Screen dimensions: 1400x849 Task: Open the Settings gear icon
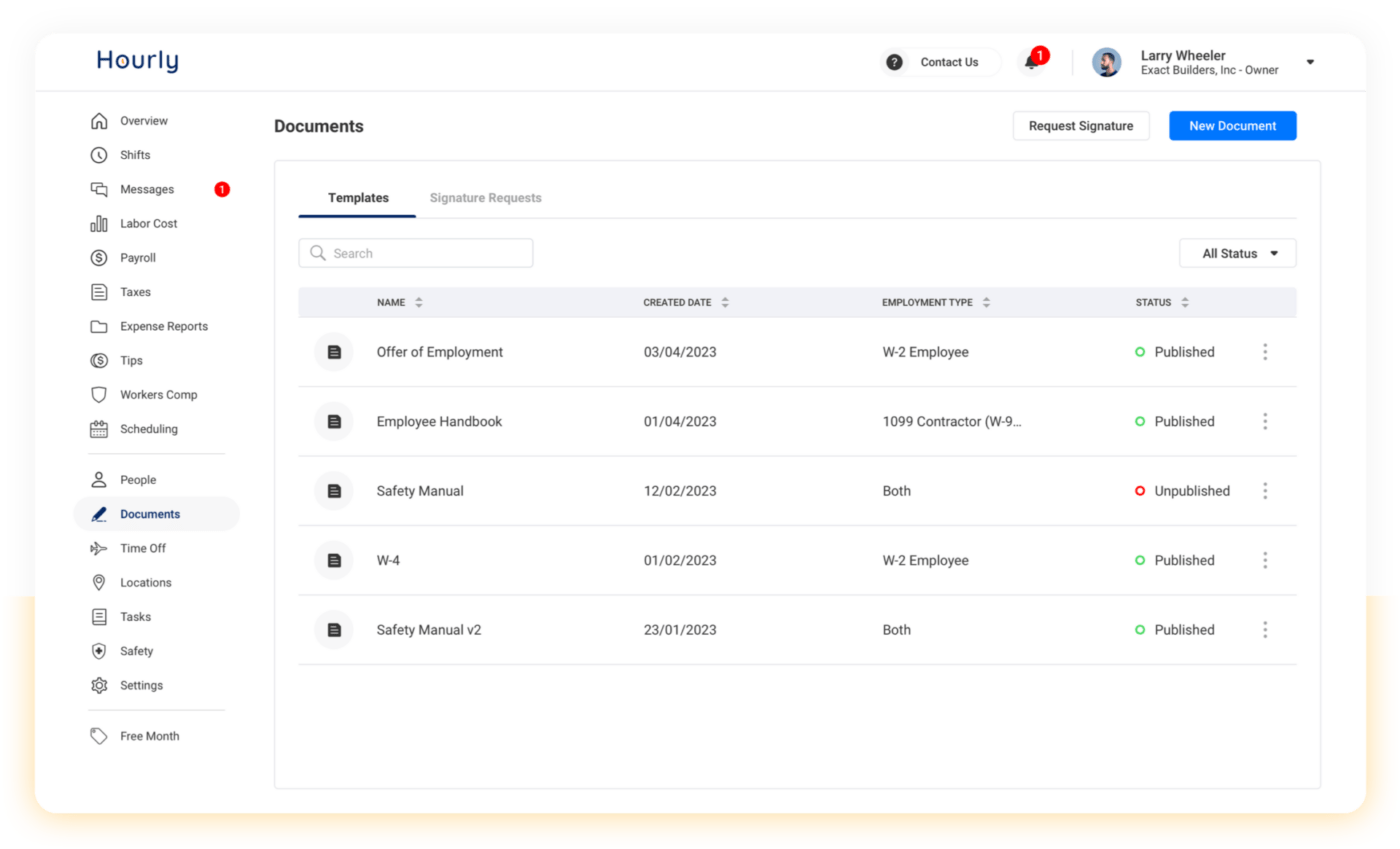[x=99, y=686]
